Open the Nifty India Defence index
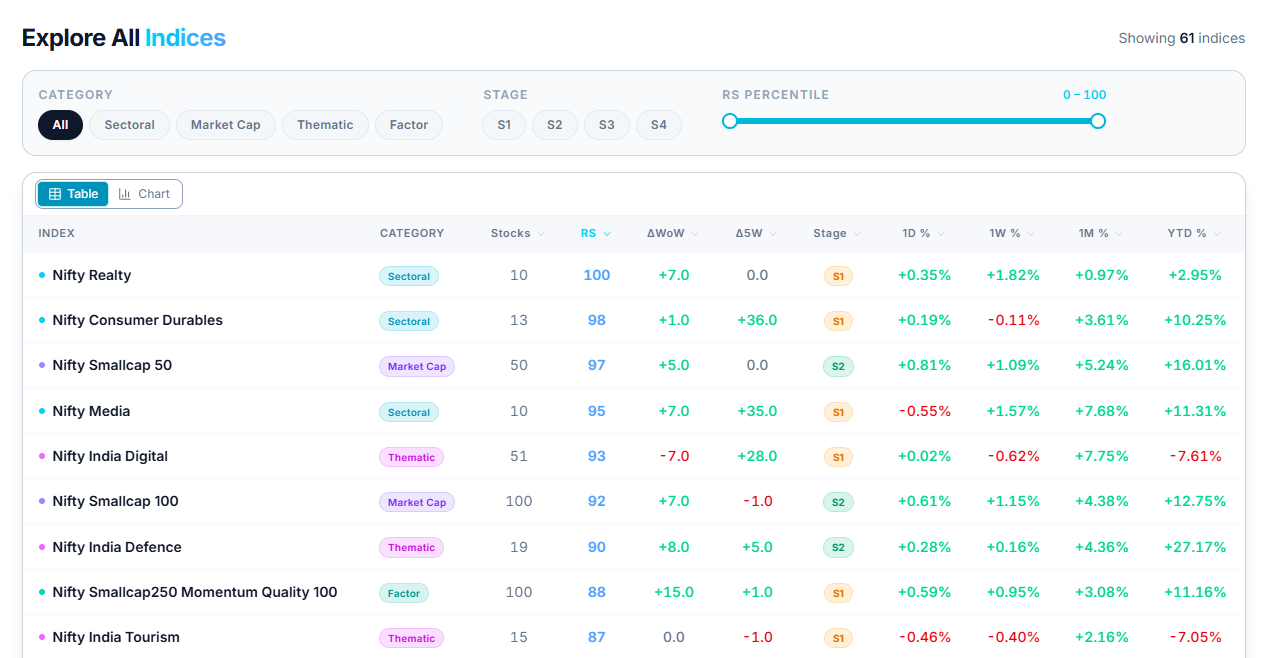 click(x=117, y=547)
